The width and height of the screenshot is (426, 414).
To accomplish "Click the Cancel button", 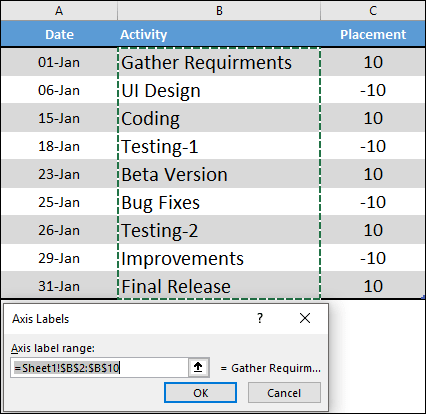I will (x=284, y=393).
